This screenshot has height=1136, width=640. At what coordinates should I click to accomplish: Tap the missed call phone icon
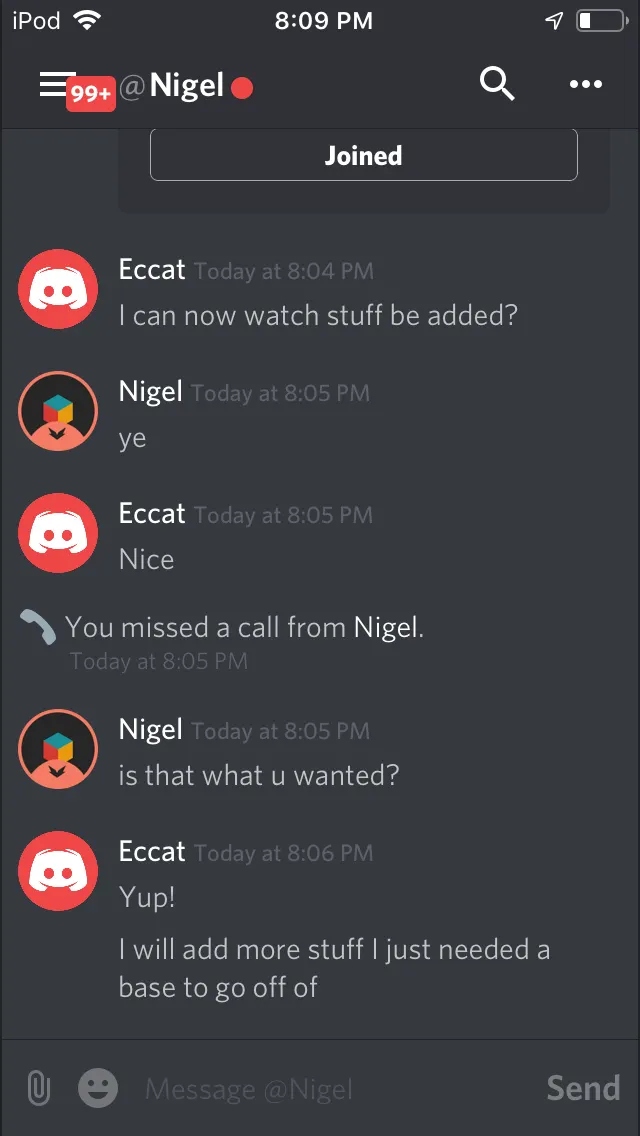[x=38, y=627]
